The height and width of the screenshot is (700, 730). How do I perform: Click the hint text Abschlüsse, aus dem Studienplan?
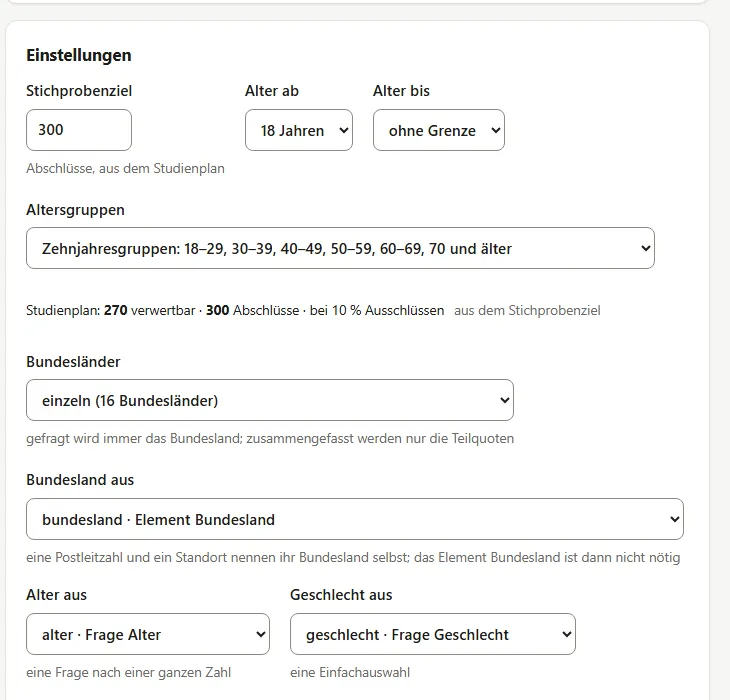point(125,168)
